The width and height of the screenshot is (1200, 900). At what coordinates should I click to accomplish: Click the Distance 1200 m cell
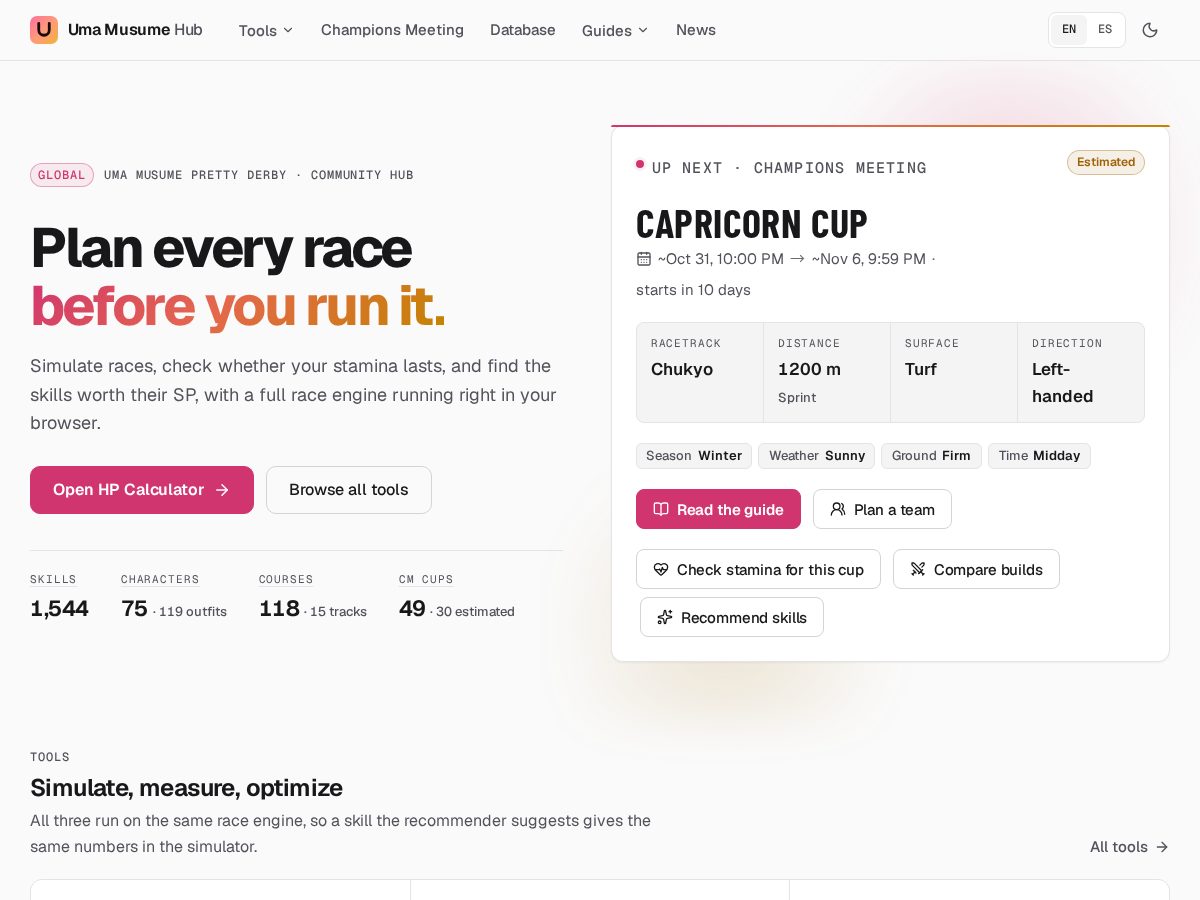[x=827, y=372]
